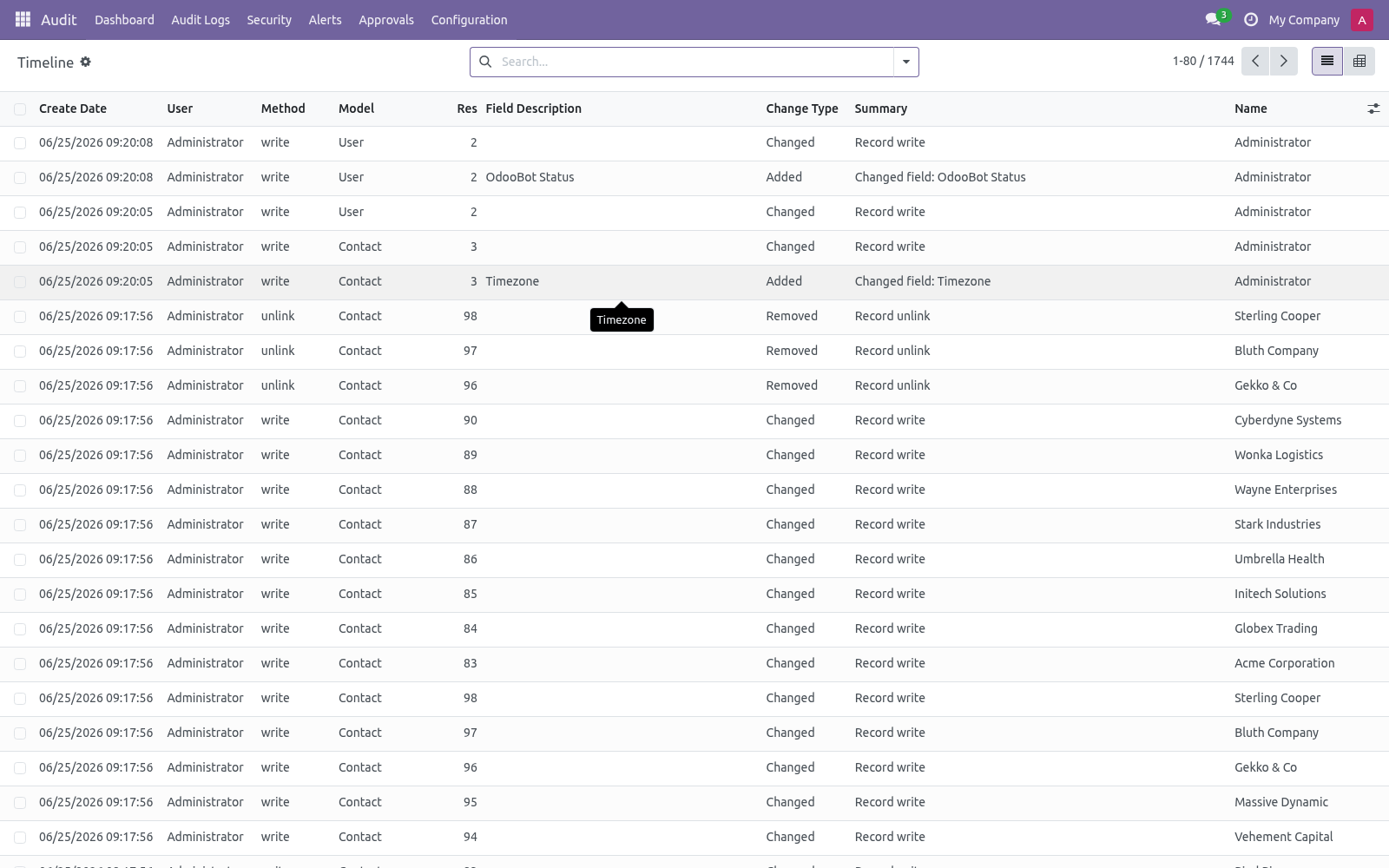Click the 1-80 / 1744 pager counter

pos(1203,61)
